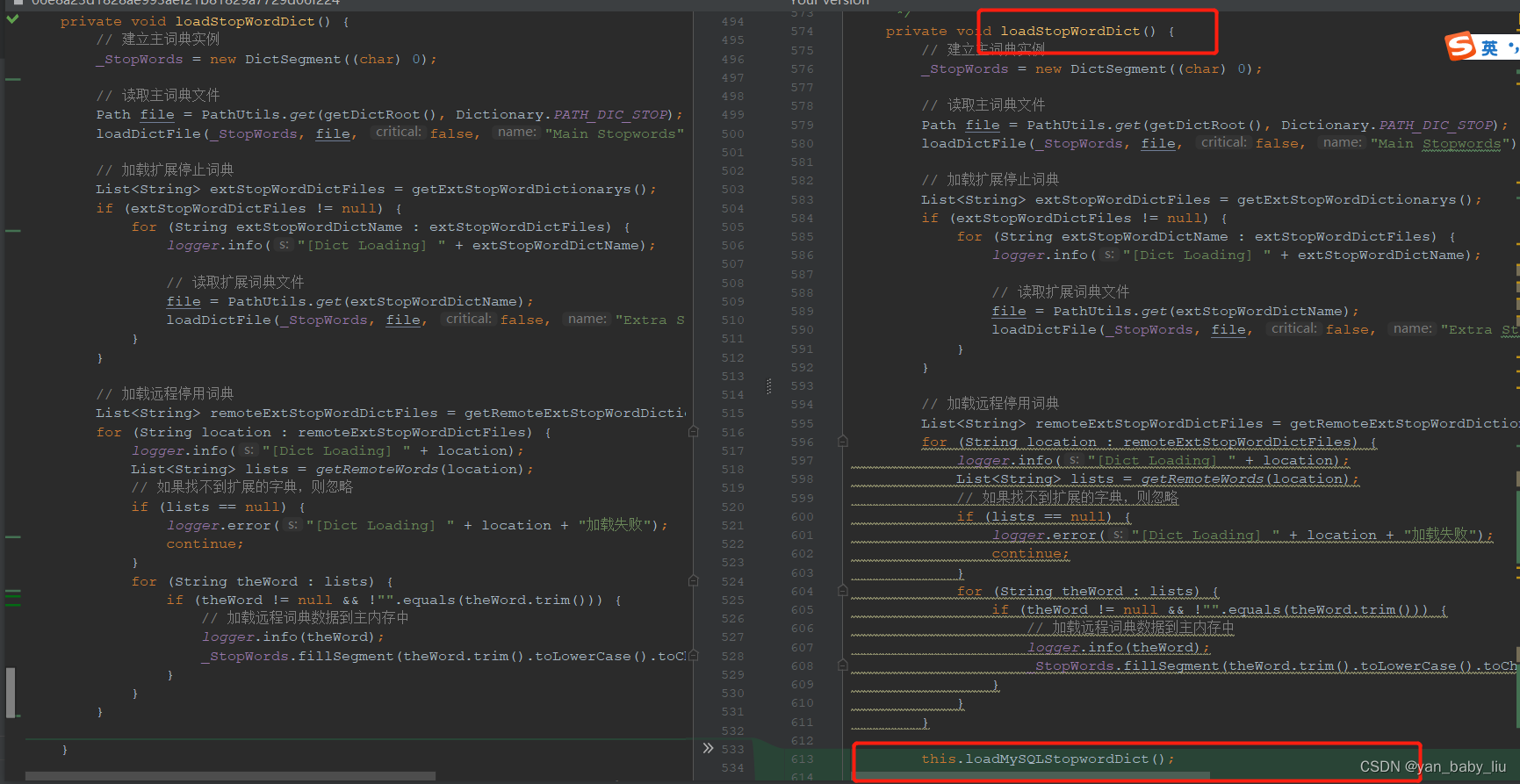Screen dimensions: 1520x784
Task: Click remoteExtStopWordDictFiles in the left for loop
Action: [x=411, y=432]
